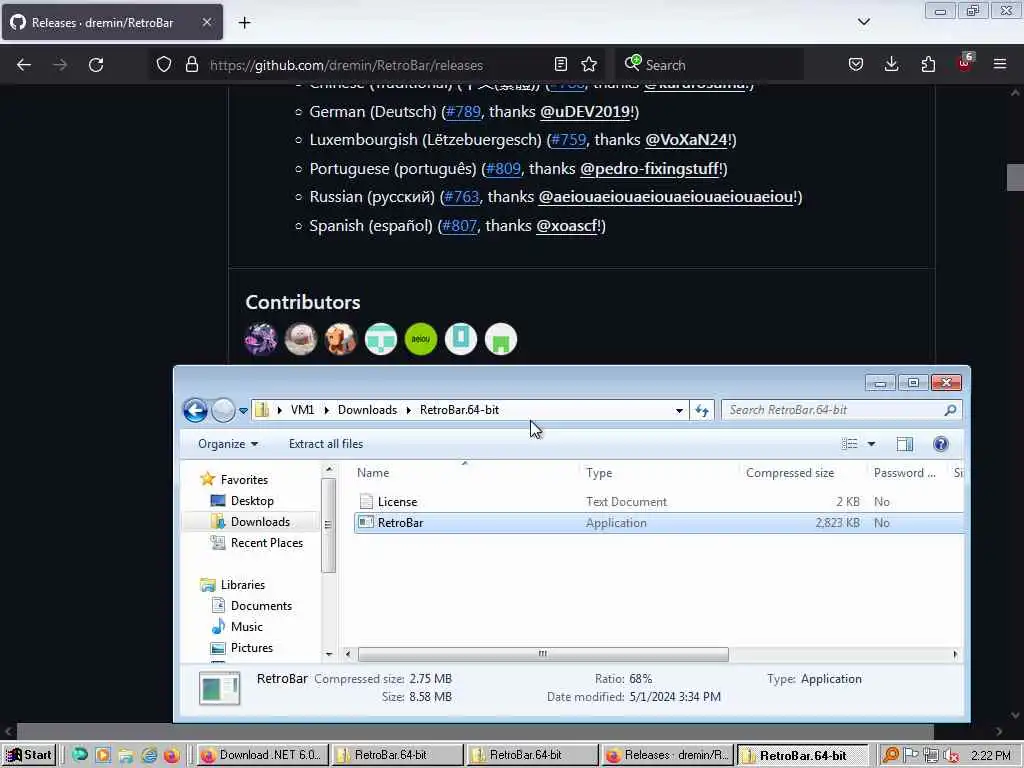Select the Releases dremin/RetroBar browser tab
This screenshot has width=1024, height=768.
coord(112,22)
